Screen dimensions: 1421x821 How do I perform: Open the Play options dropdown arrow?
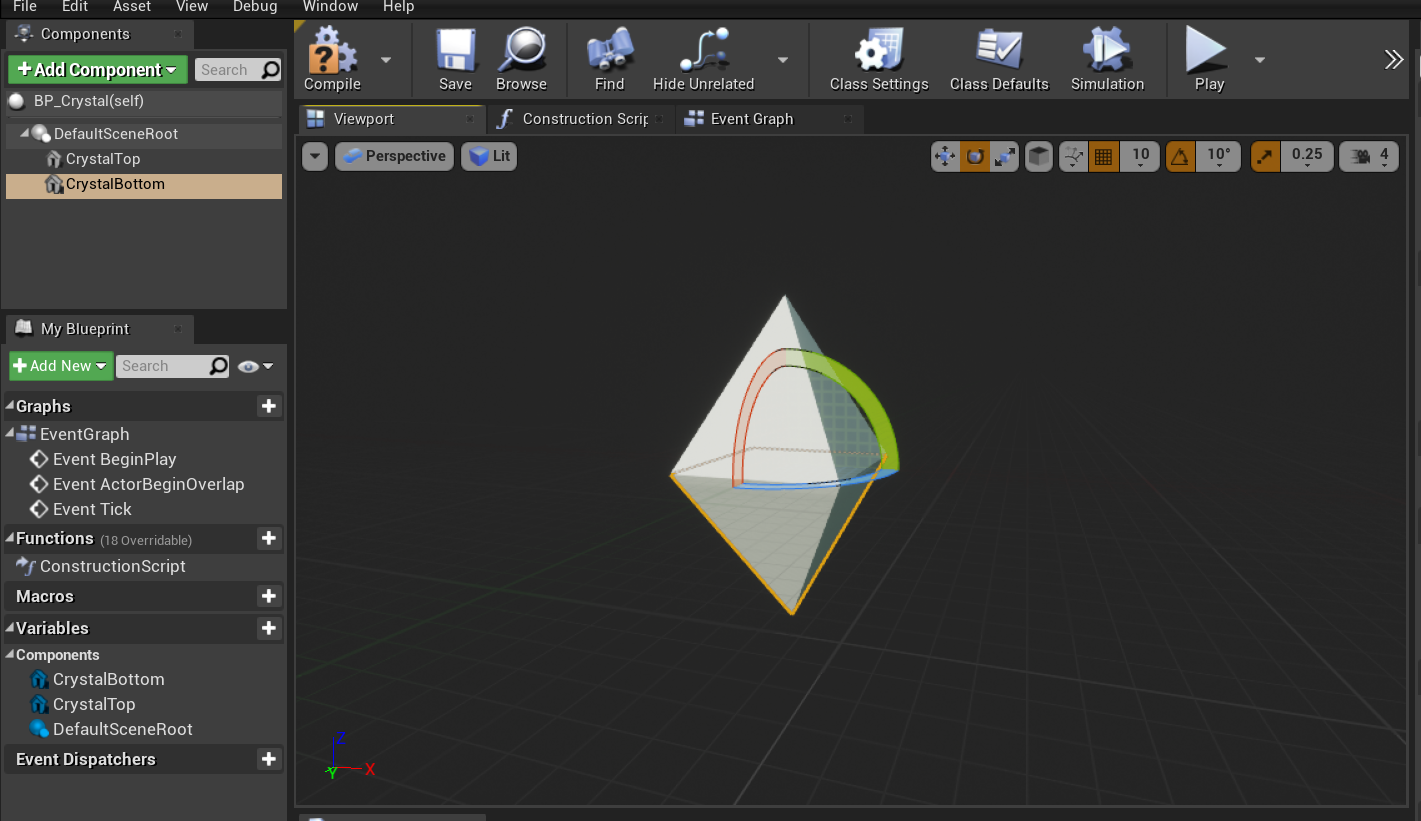coord(1260,60)
